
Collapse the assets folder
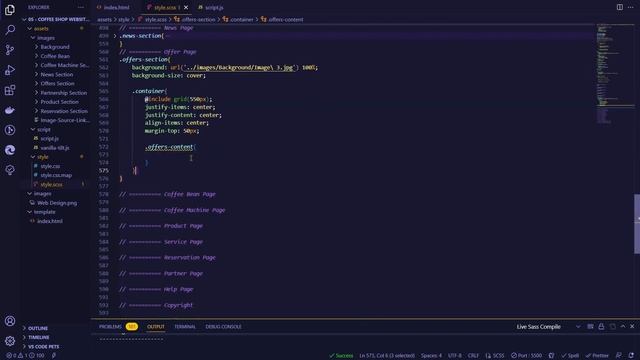point(41,29)
